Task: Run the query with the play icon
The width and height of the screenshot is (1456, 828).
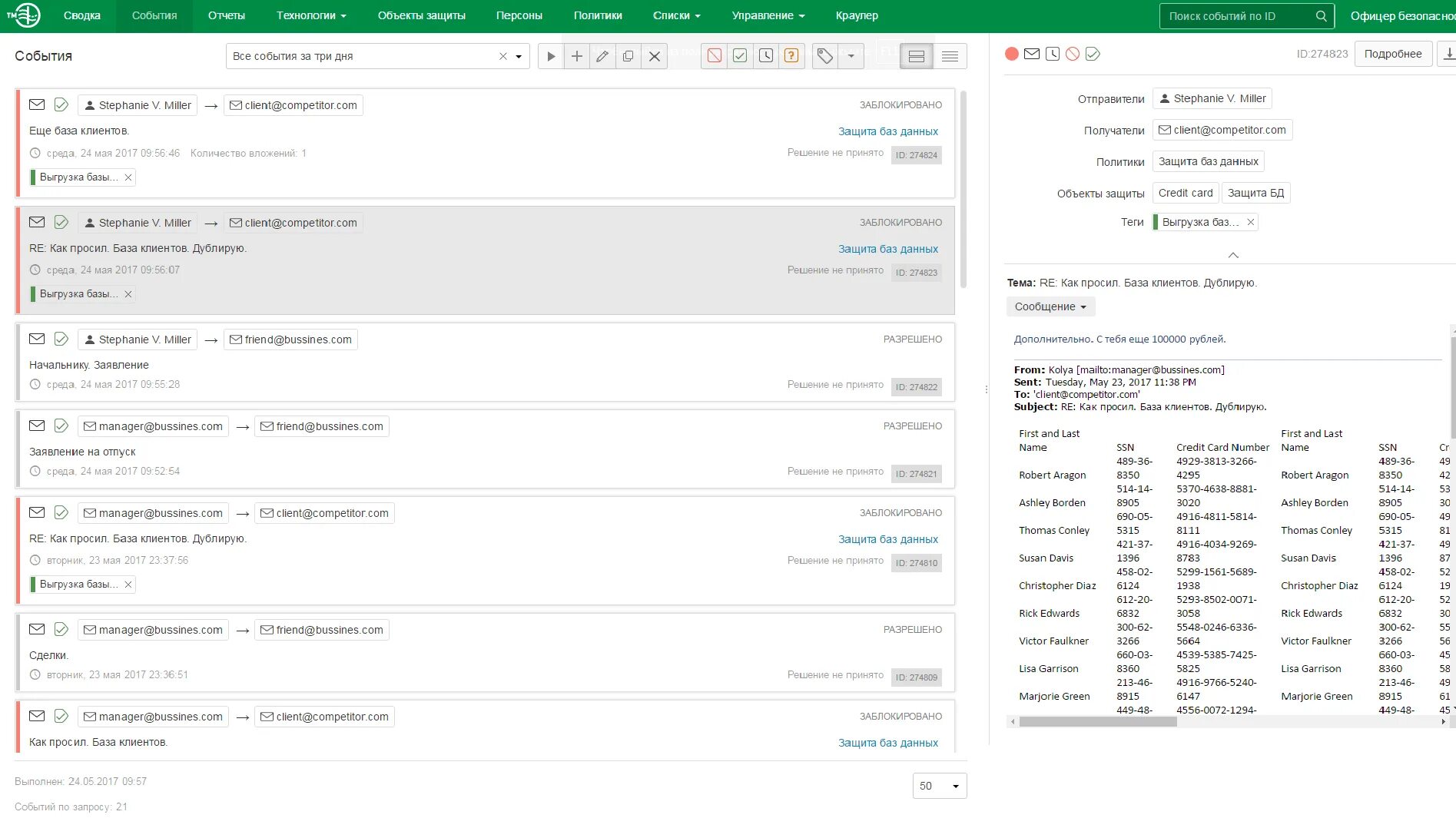Action: pyautogui.click(x=551, y=56)
